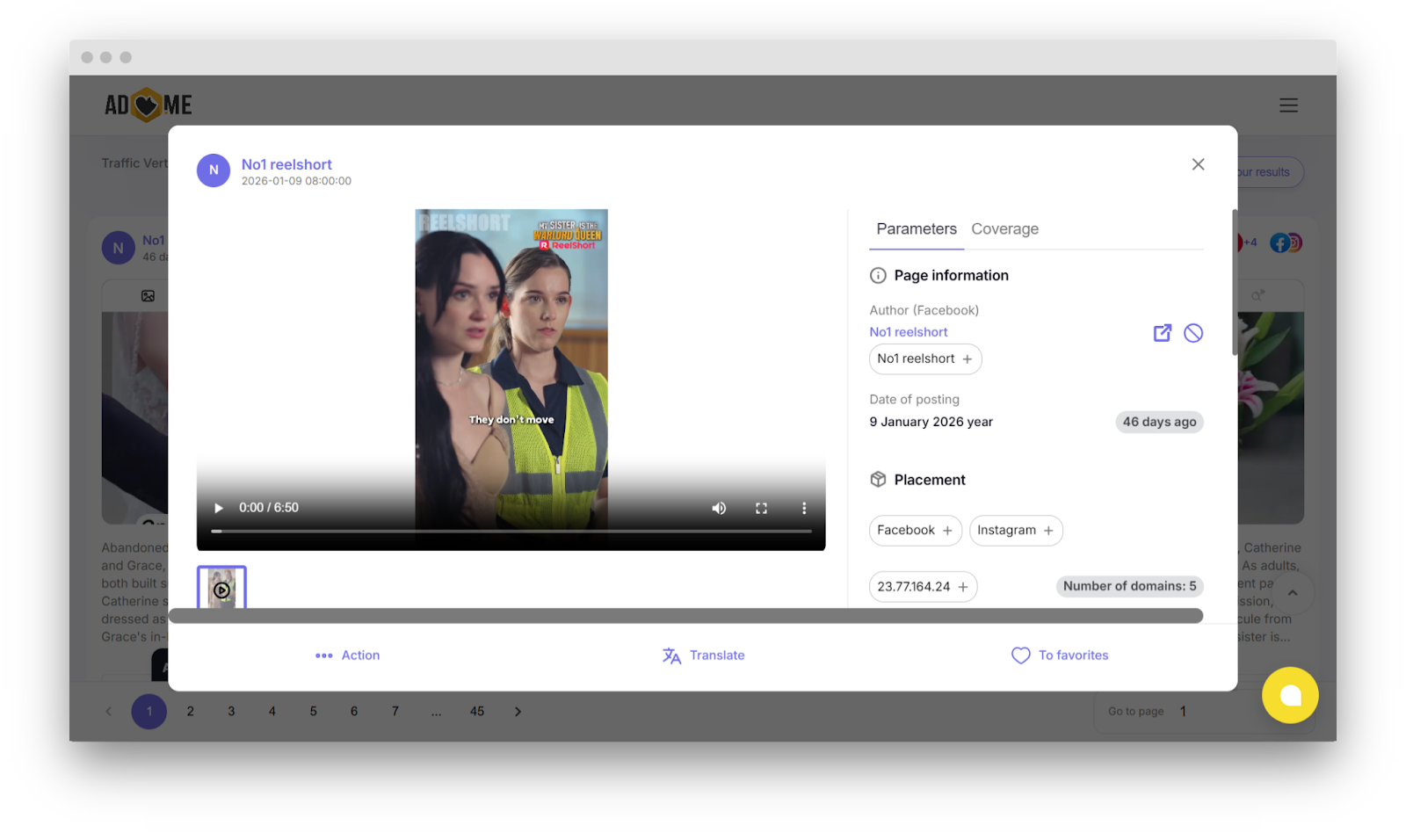Switch to the Coverage tab
This screenshot has width=1406, height=840.
[1004, 228]
